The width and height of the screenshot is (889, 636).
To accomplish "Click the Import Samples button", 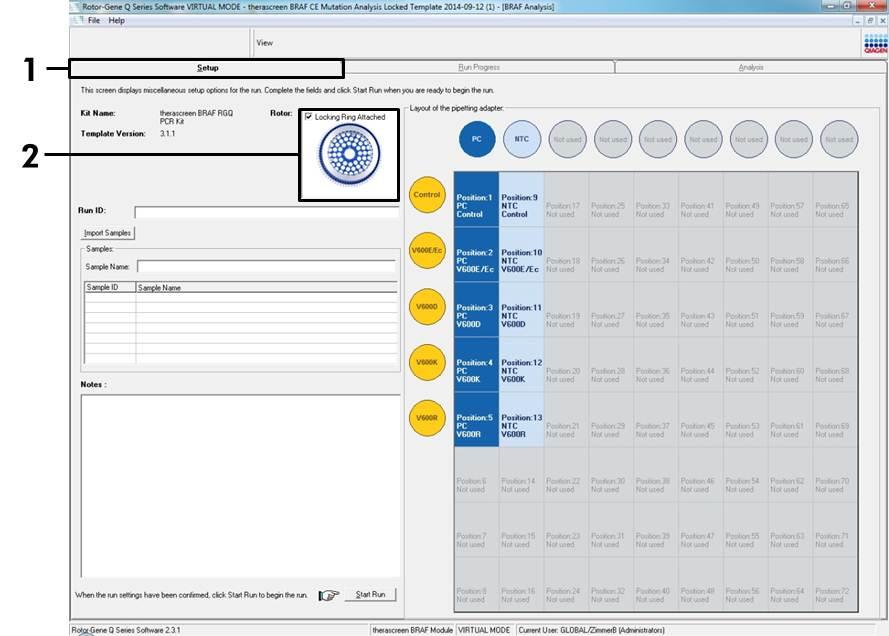I will [x=107, y=233].
